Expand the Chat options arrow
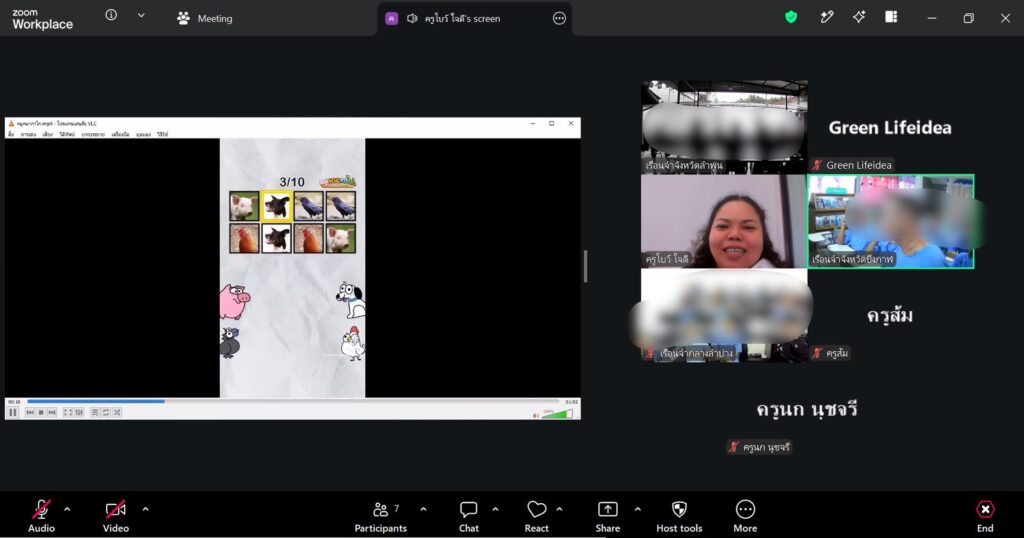 (495, 509)
